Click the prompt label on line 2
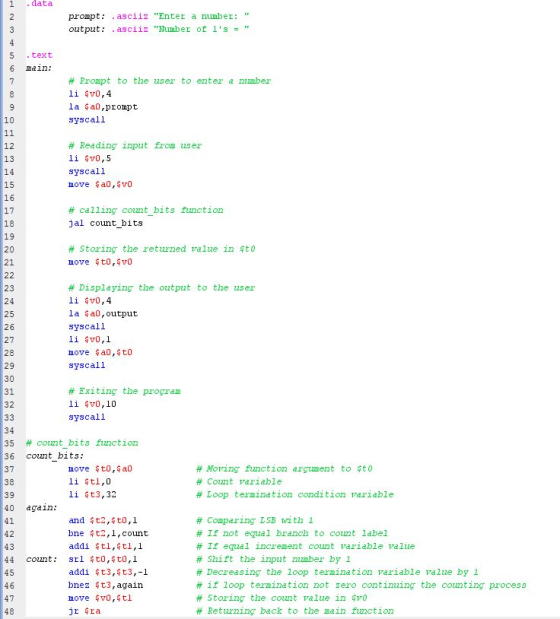This screenshot has width=560, height=619. (87, 16)
